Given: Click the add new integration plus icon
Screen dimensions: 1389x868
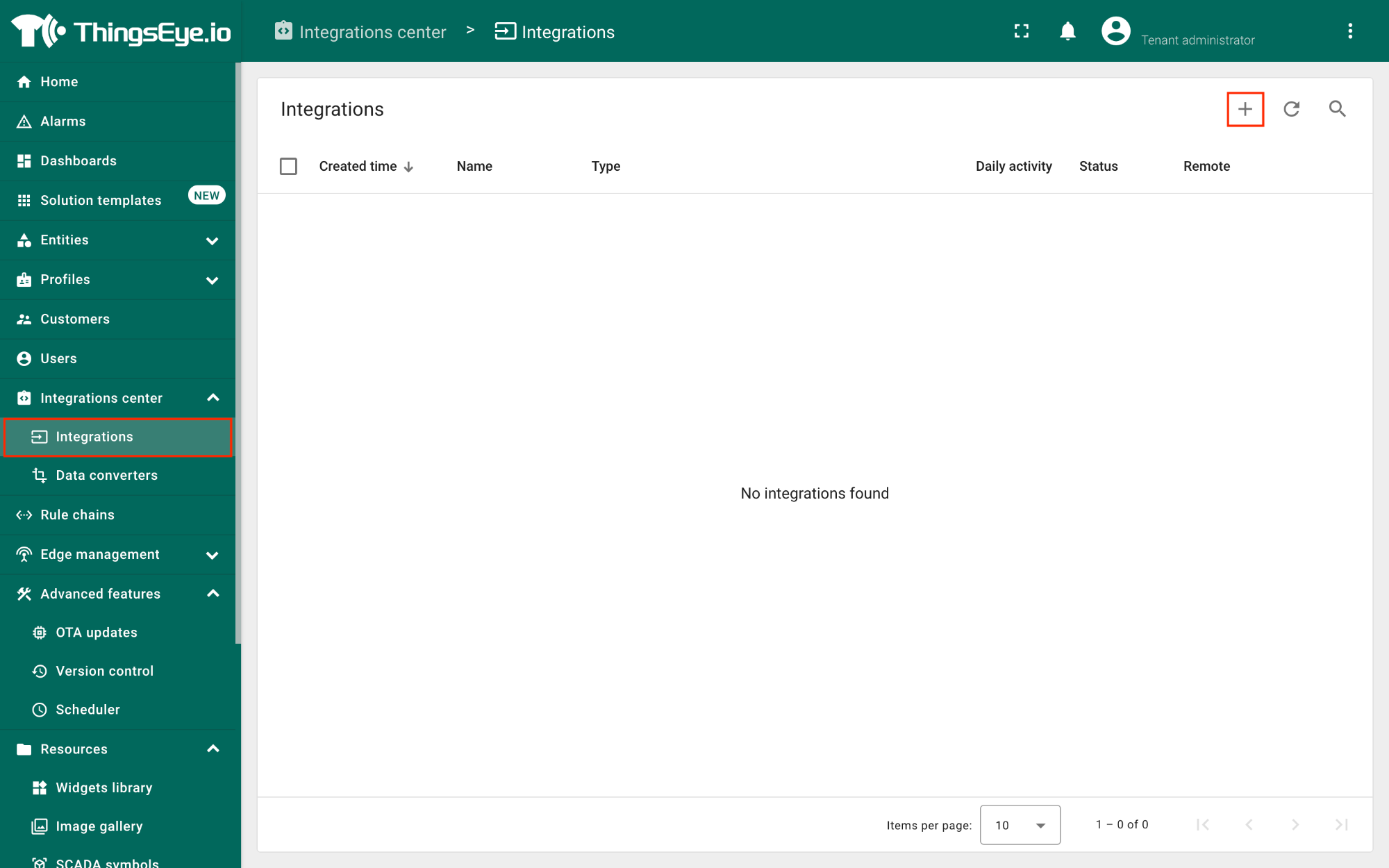Looking at the screenshot, I should 1245,109.
